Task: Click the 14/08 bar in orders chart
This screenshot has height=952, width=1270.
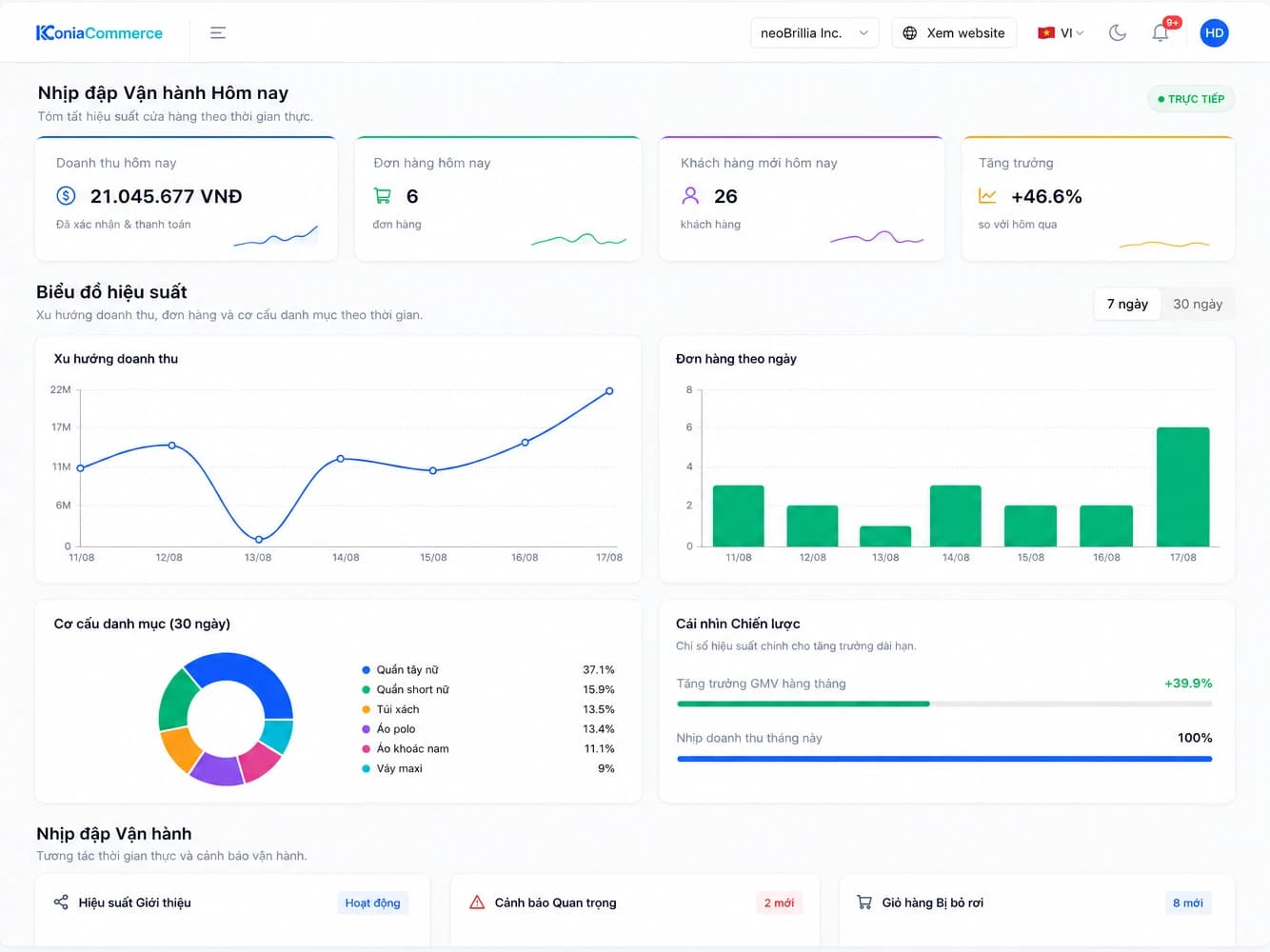Action: pyautogui.click(x=956, y=516)
